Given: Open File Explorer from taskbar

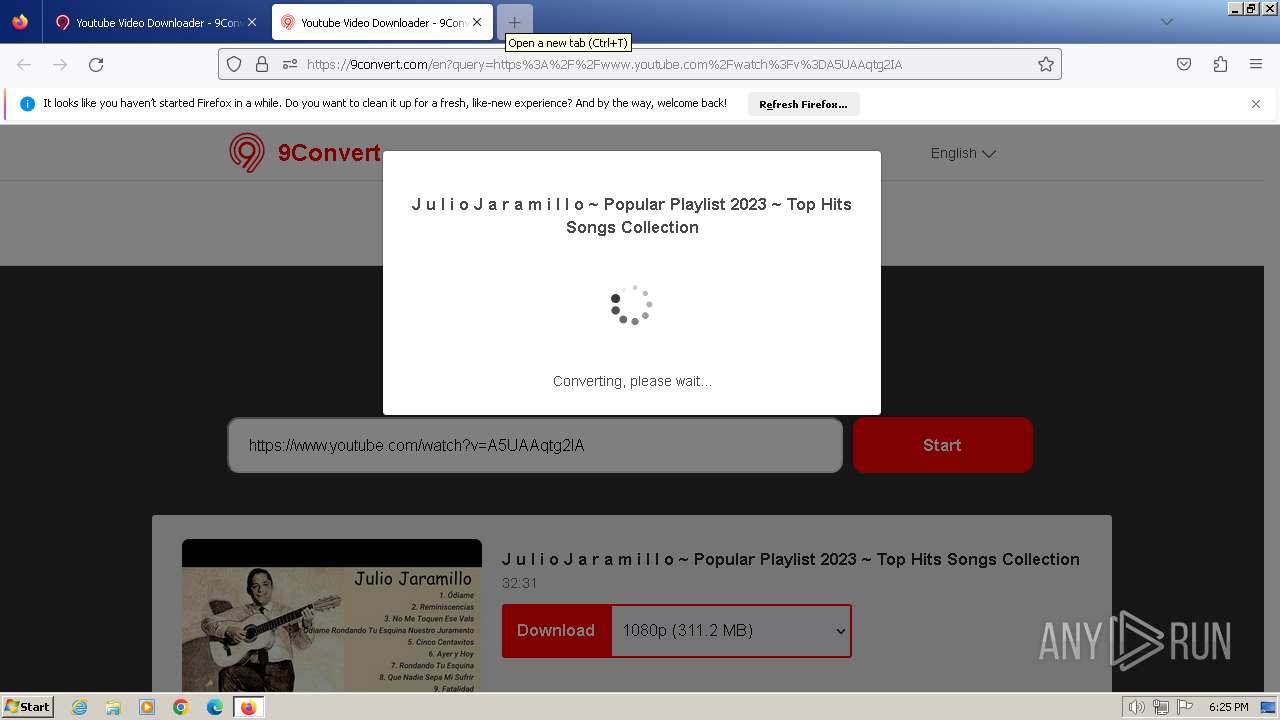Looking at the screenshot, I should (x=113, y=707).
